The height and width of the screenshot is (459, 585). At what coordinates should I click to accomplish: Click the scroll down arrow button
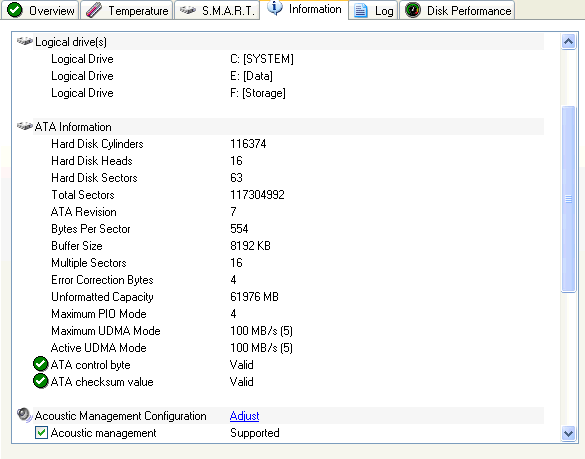tap(568, 433)
